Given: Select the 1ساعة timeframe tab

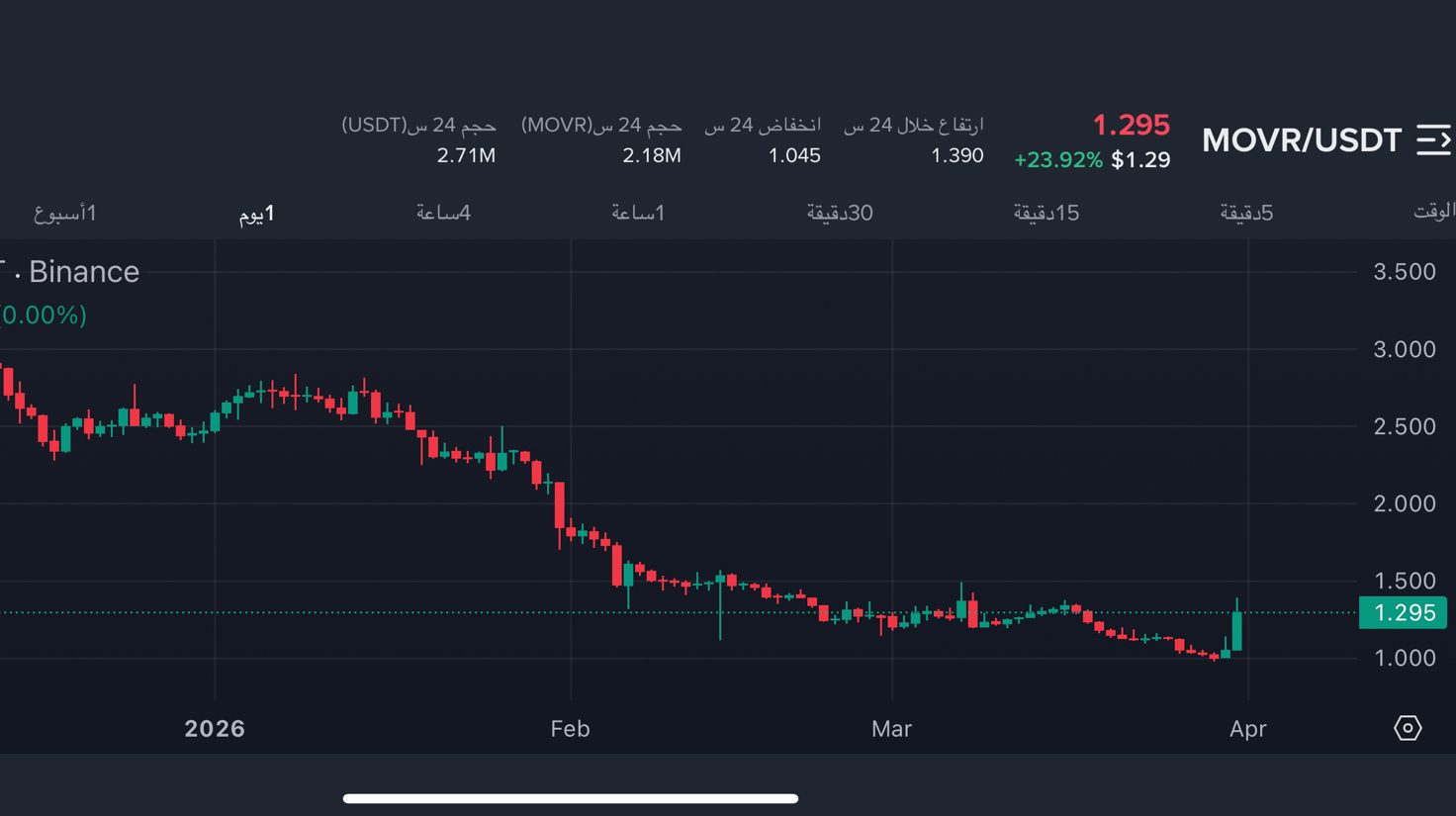Looking at the screenshot, I should (x=638, y=213).
